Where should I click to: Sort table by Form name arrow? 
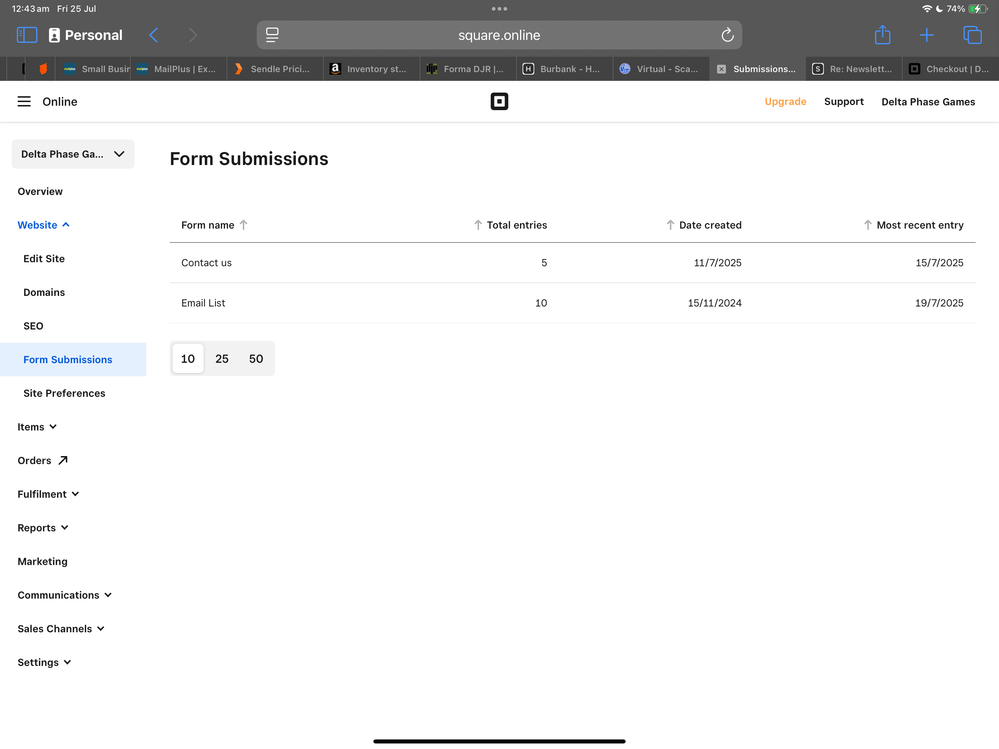243,225
